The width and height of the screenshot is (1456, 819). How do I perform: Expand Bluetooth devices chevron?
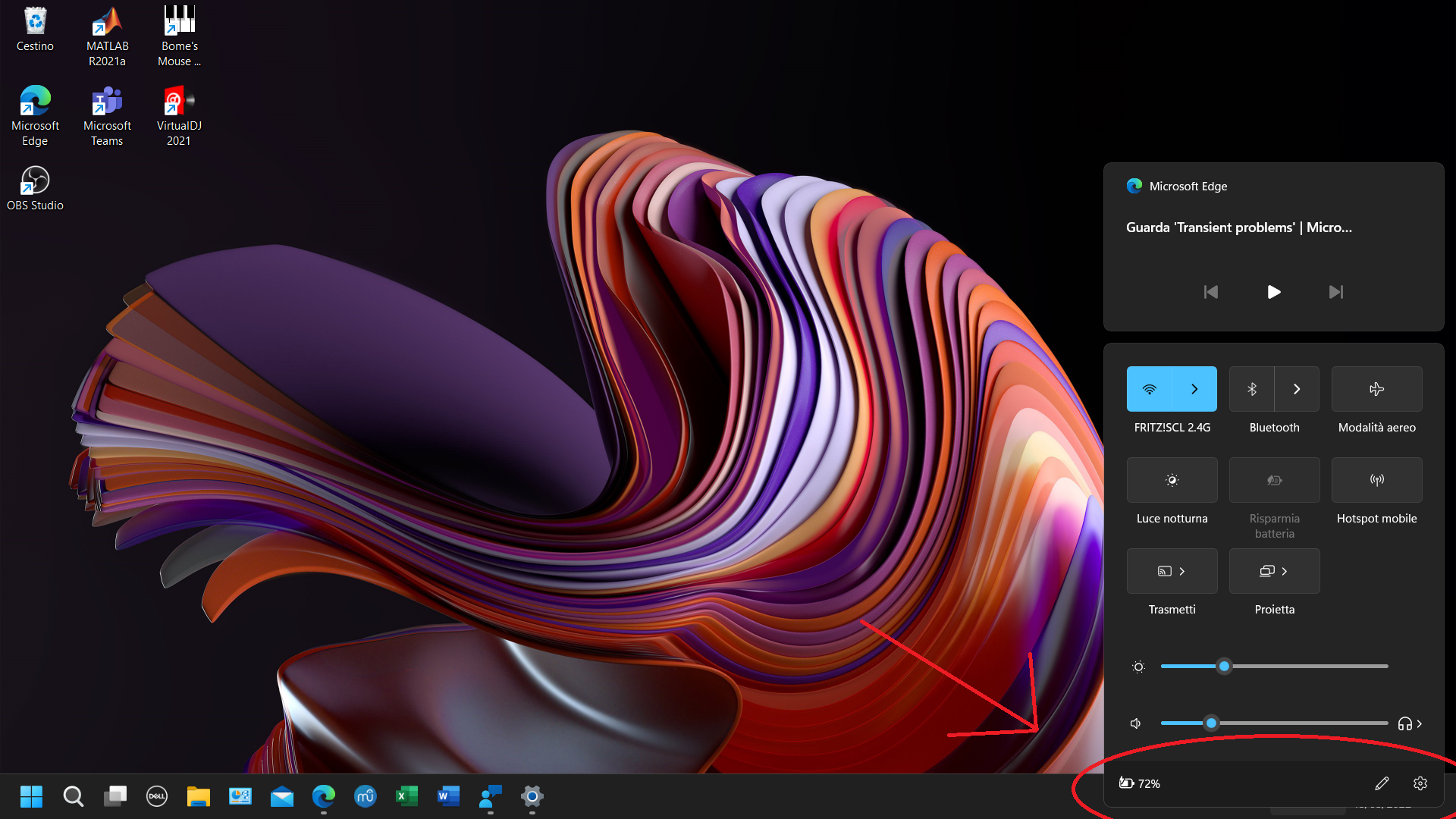pyautogui.click(x=1298, y=389)
